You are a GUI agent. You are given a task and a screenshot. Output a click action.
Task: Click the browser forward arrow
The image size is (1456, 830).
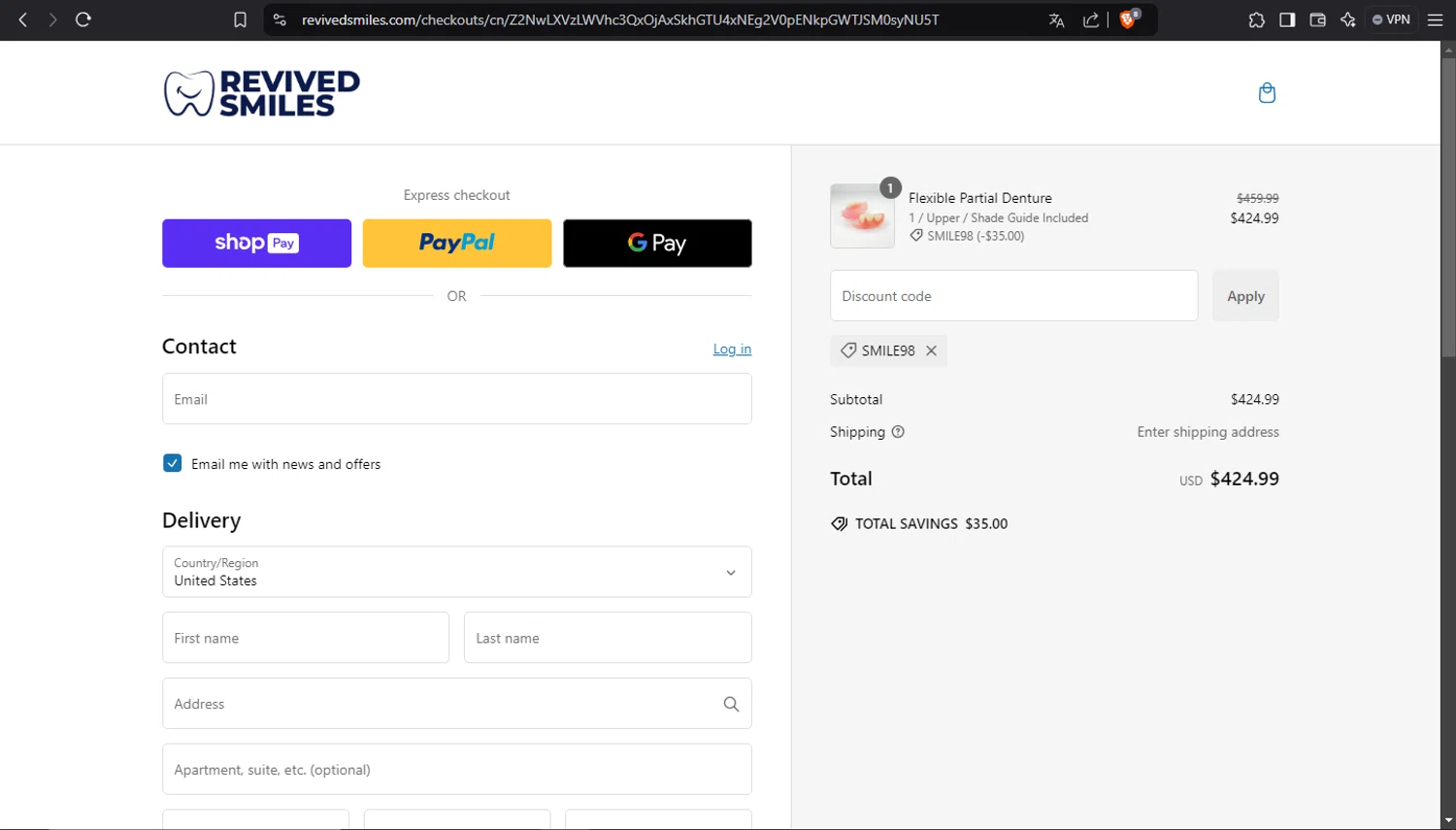pos(52,19)
